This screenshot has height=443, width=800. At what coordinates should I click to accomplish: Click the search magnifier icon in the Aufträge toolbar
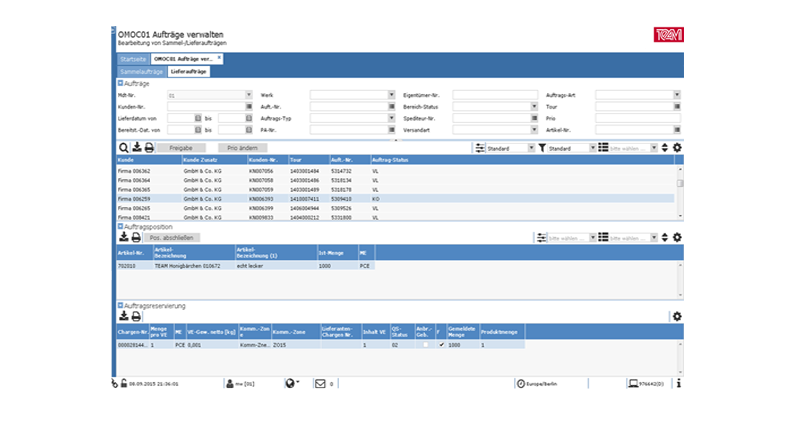click(123, 148)
